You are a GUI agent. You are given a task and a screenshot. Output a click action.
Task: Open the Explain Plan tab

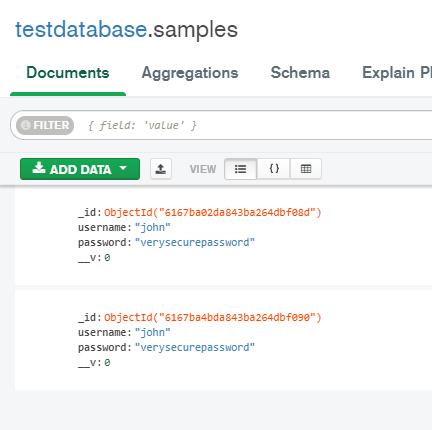(397, 73)
